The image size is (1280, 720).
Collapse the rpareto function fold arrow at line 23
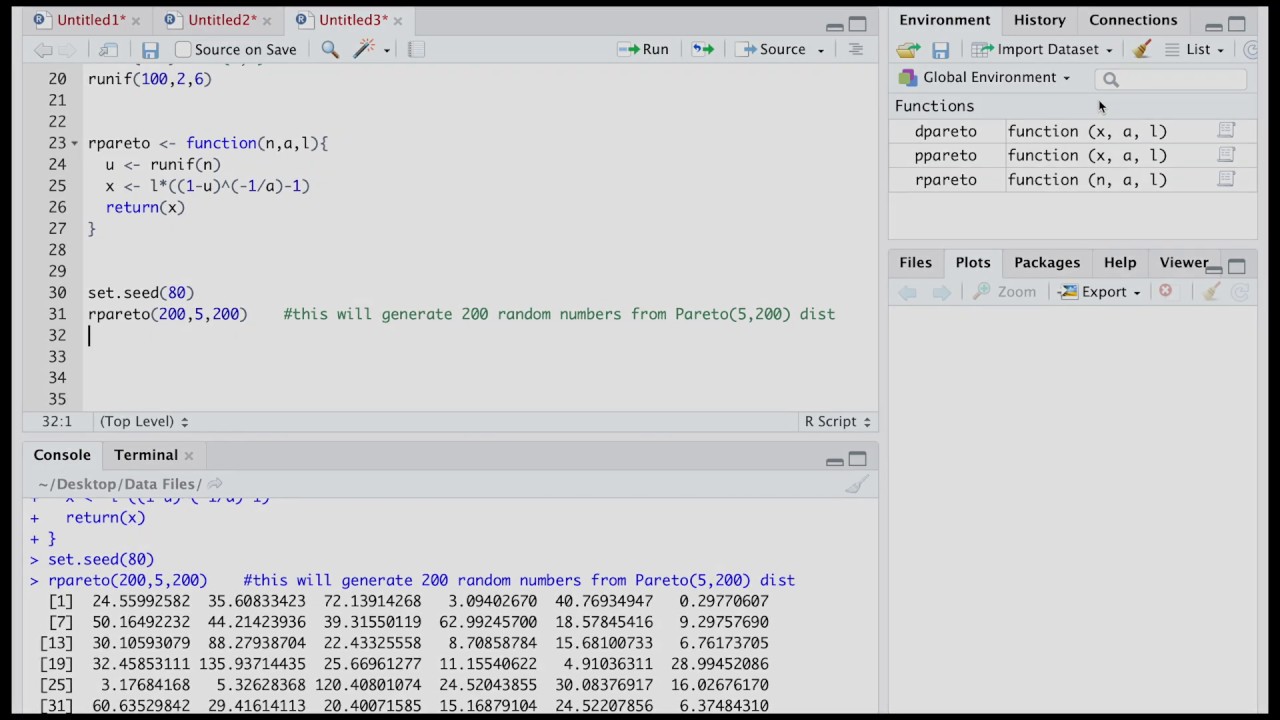(74, 144)
